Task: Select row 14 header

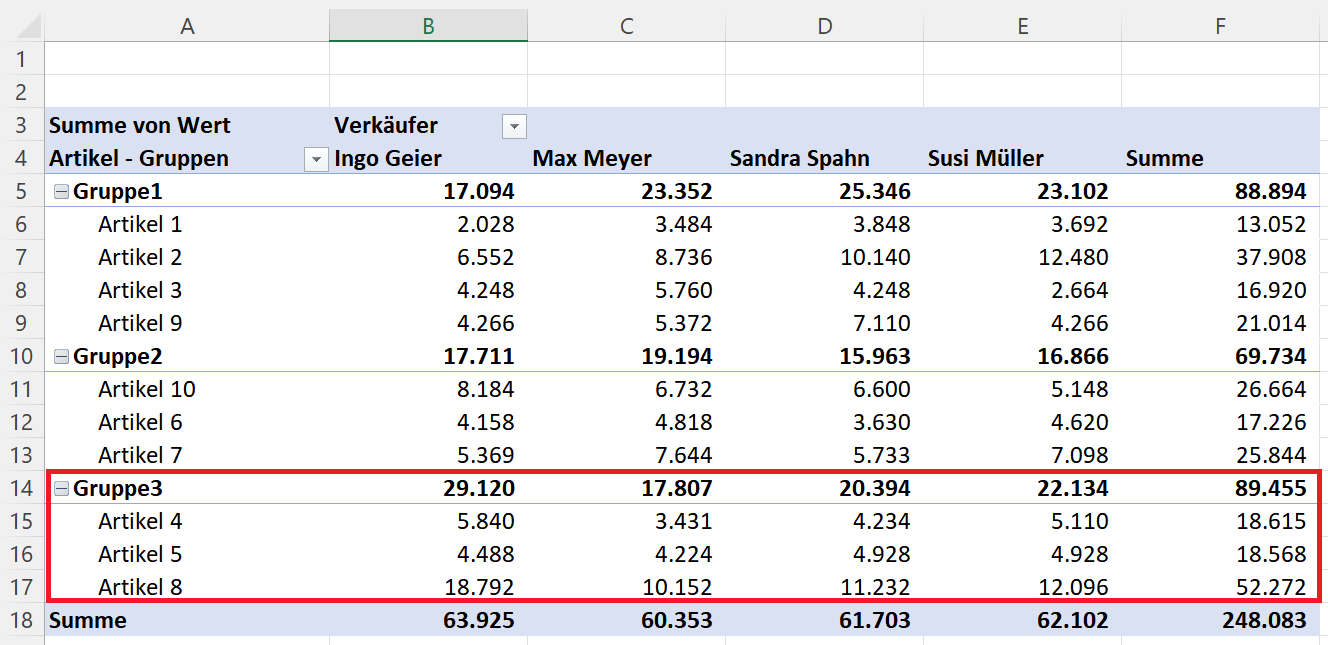Action: [x=22, y=488]
